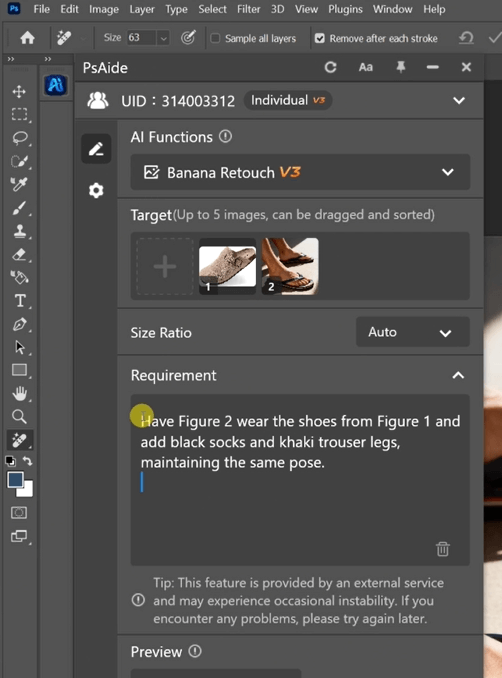Select the Move tool

coord(19,92)
